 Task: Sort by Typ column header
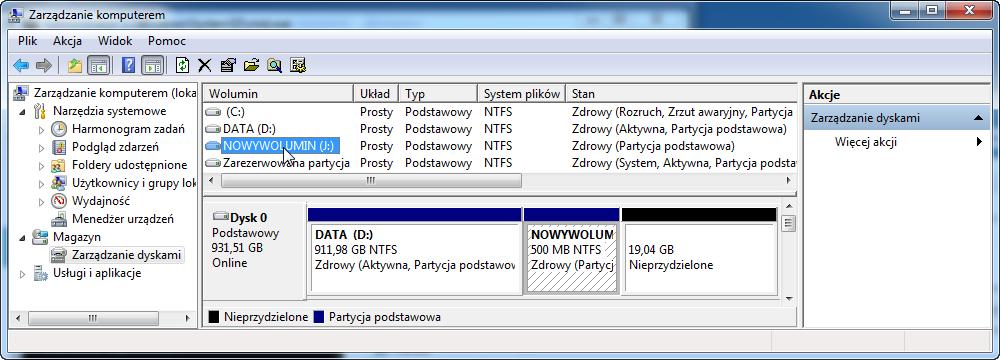click(438, 93)
